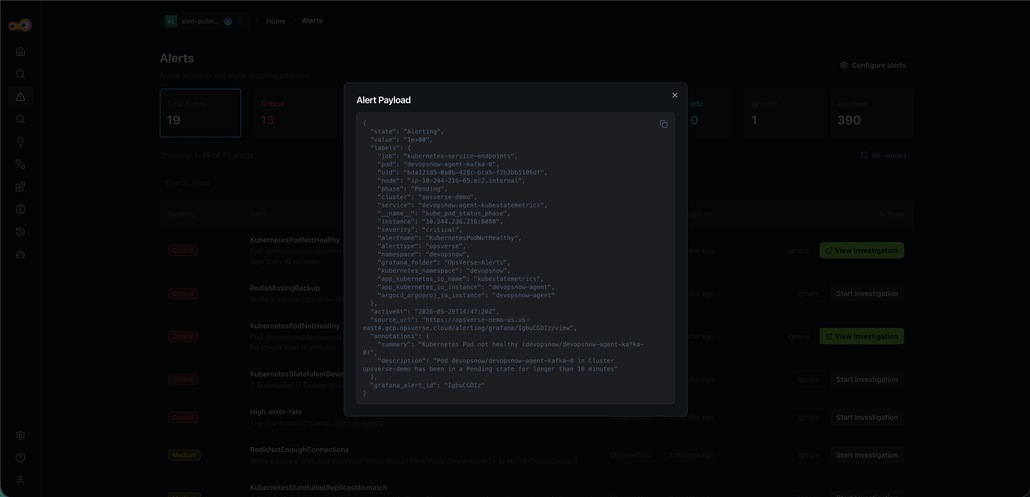Click the "activeAt" timestamp line
Image resolution: width=1030 pixels, height=497 pixels.
point(434,312)
